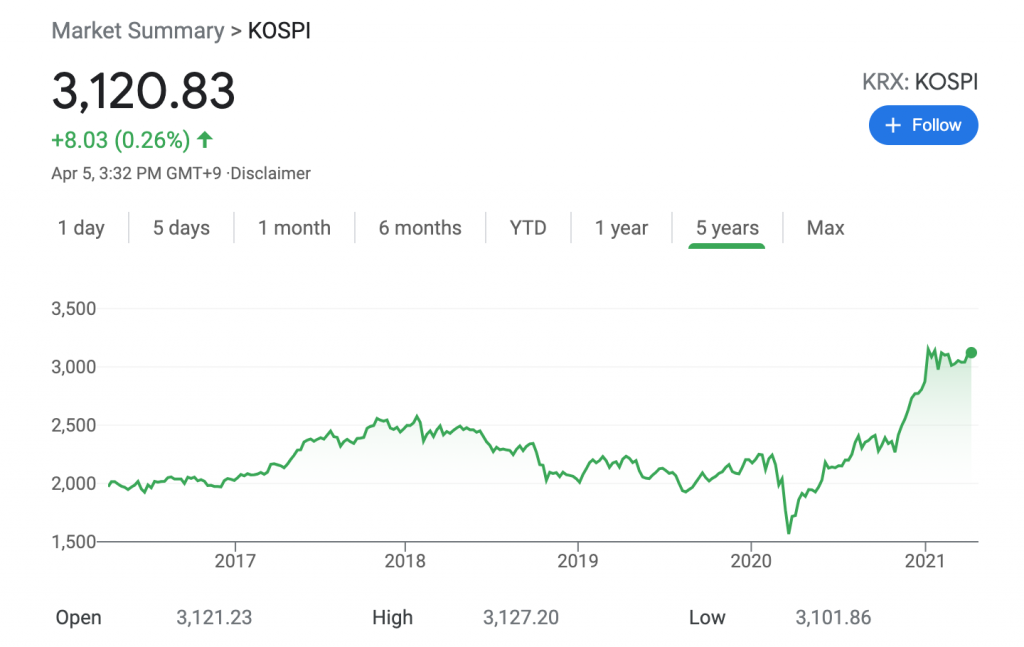Switch to the YTD tab
Viewport: 1024px width, 647px height.
528,228
